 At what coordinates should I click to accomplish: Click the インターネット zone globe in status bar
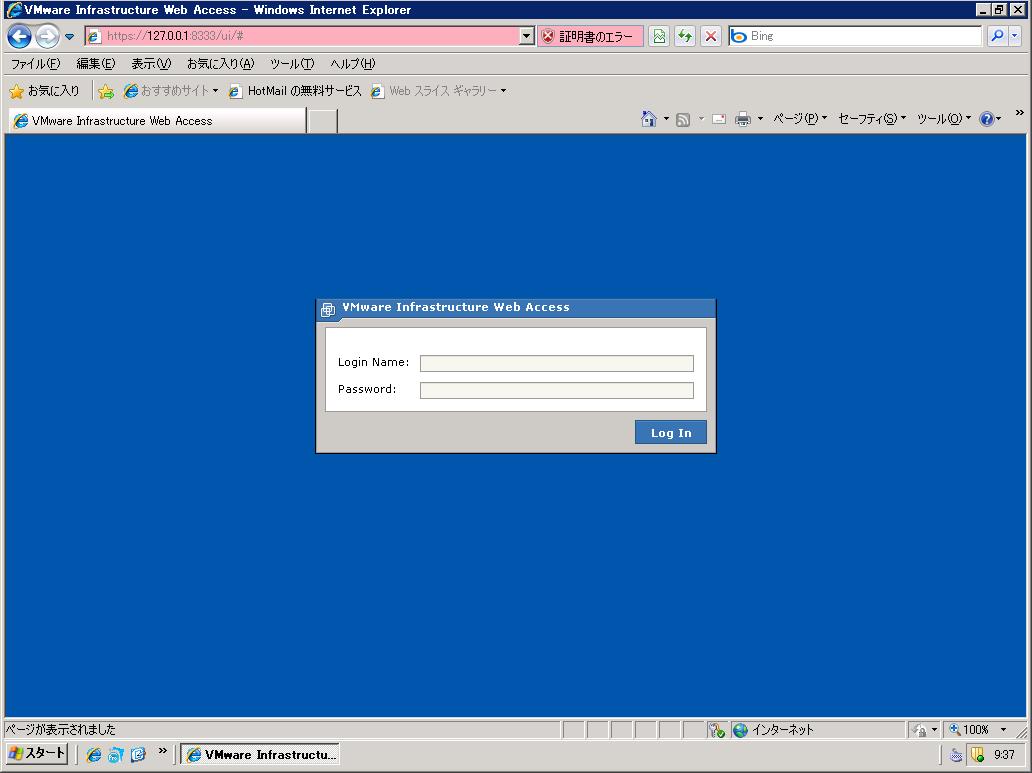point(740,730)
